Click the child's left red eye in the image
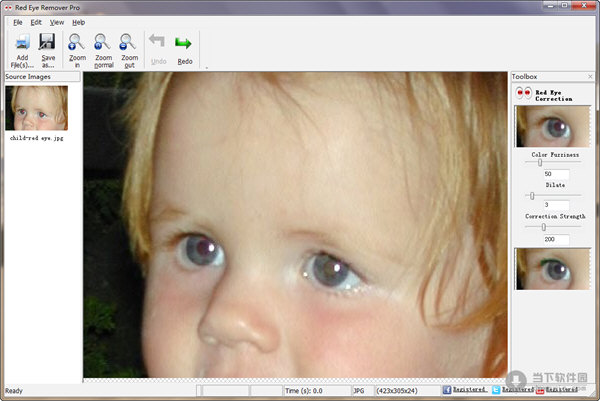This screenshot has width=600, height=401. (202, 251)
